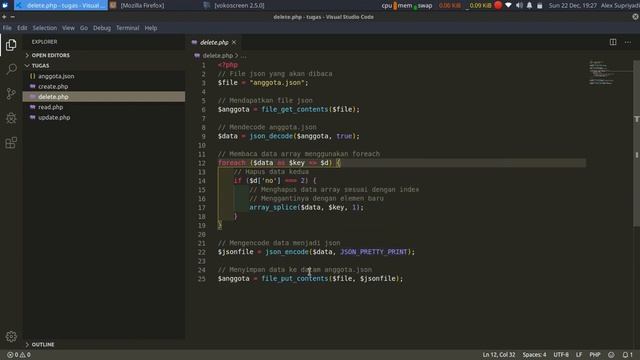Click the mem monitor in panel
Viewport: 640px width, 360px height.
(407, 5)
